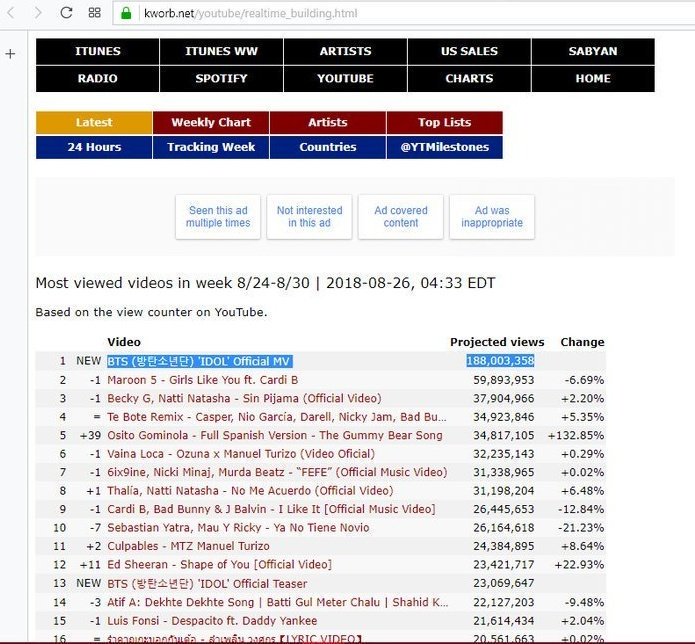Click 'Based on the view counter' text
695x644 pixels.
click(x=151, y=312)
